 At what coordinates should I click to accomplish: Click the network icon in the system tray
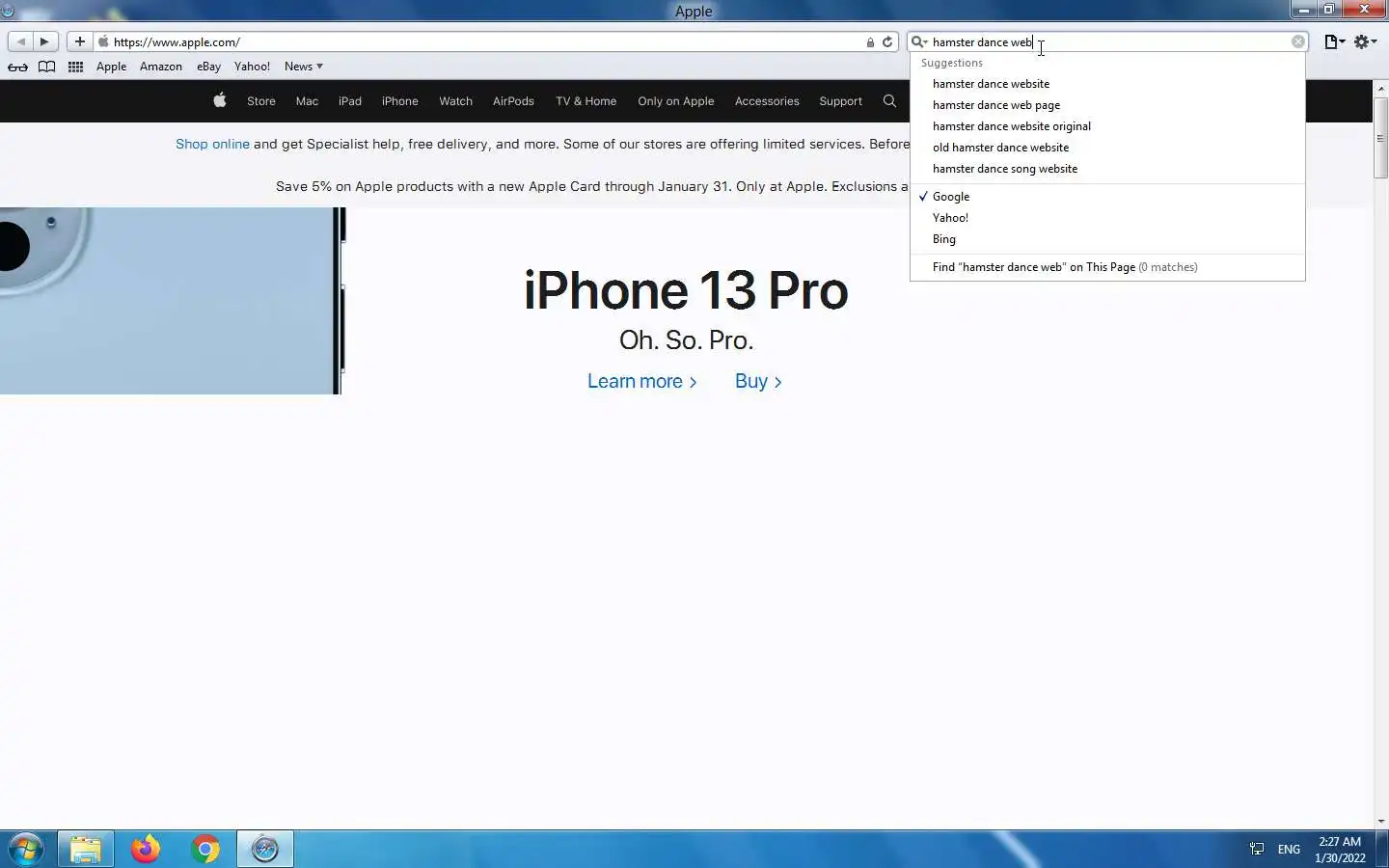click(1256, 849)
